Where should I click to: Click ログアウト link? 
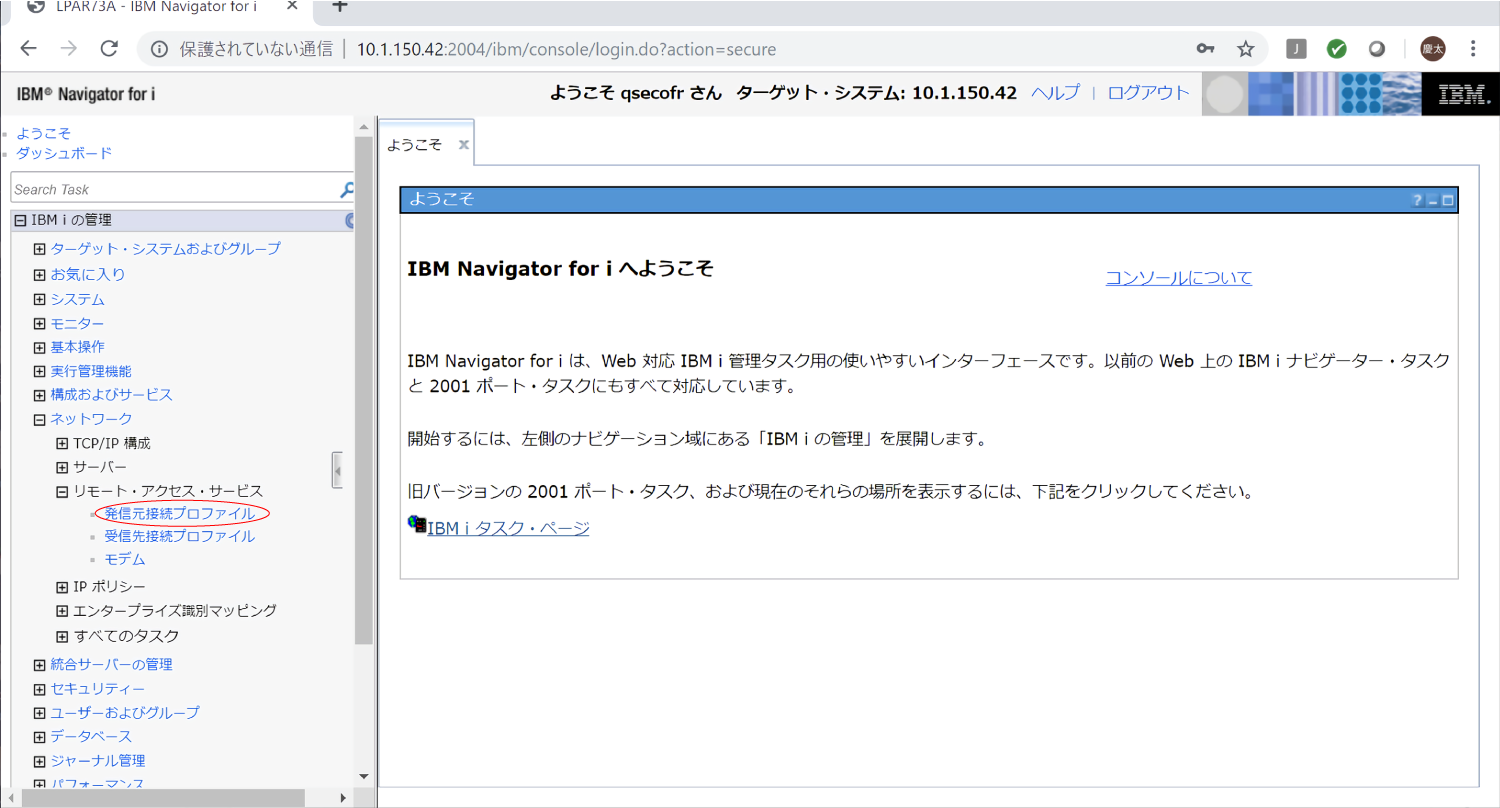[1149, 93]
